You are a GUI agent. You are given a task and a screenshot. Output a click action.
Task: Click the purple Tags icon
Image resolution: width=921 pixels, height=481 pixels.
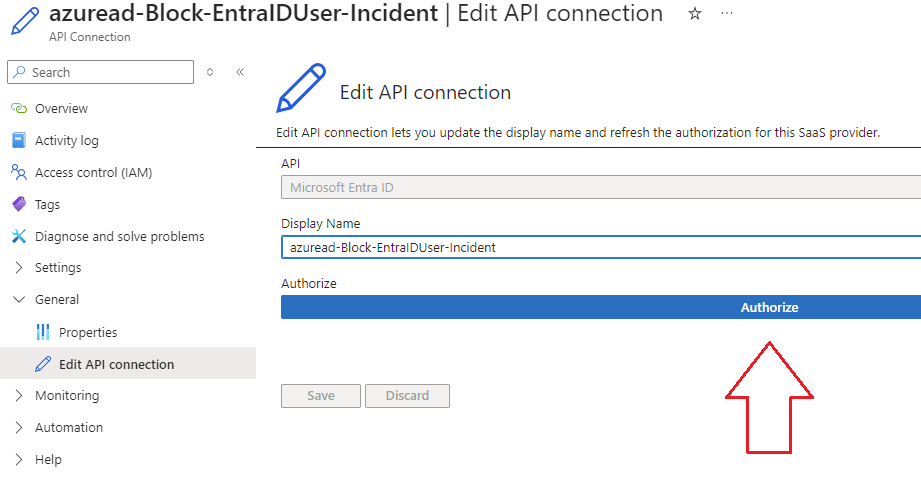point(18,204)
